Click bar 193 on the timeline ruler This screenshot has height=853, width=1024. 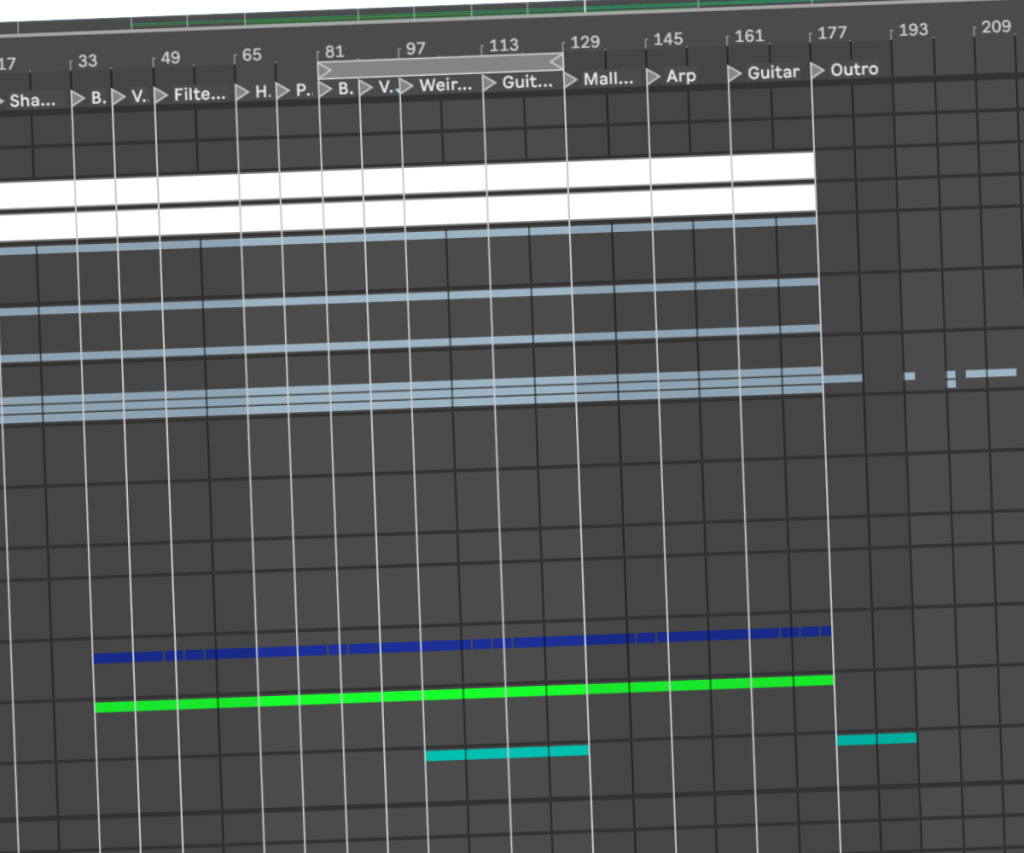click(912, 31)
